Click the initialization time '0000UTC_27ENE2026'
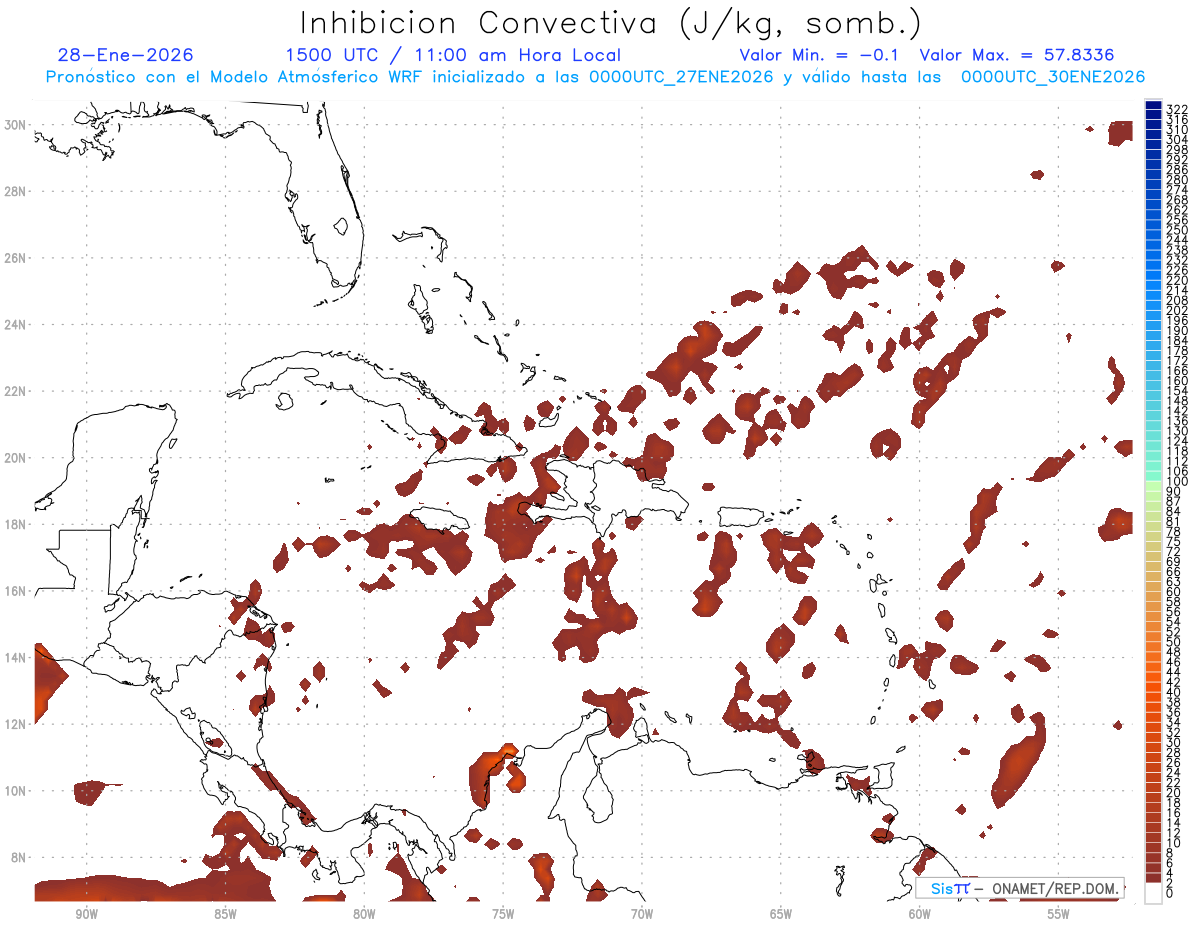Viewport: 1200px width, 927px height. (x=680, y=77)
